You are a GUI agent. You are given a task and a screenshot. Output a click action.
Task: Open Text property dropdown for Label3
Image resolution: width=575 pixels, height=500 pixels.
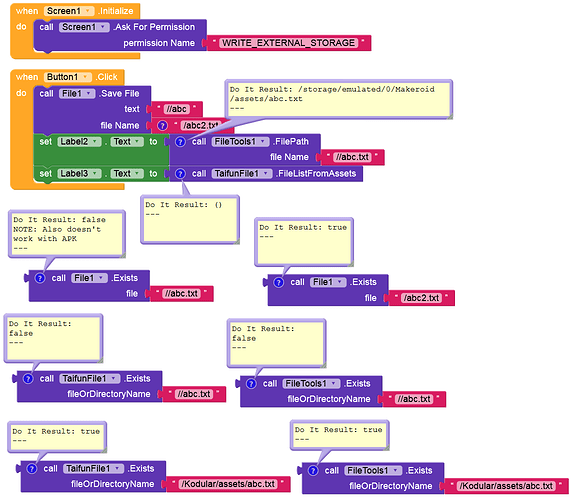(x=127, y=174)
